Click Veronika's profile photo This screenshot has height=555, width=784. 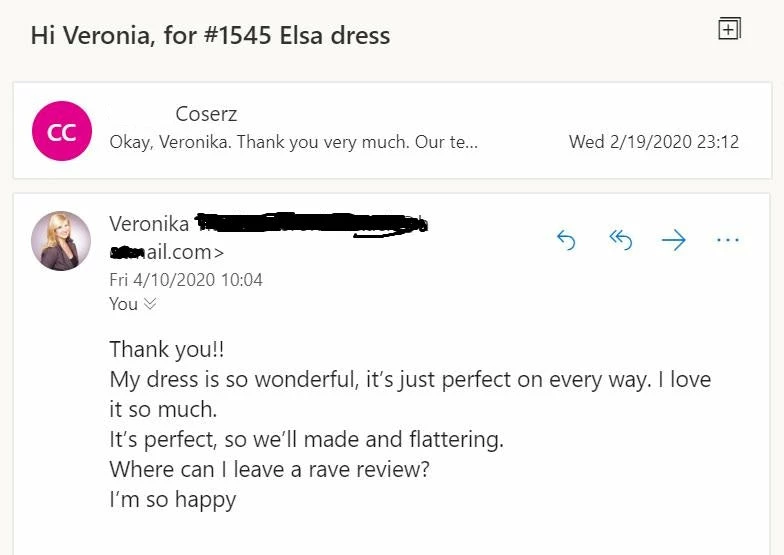tap(62, 241)
